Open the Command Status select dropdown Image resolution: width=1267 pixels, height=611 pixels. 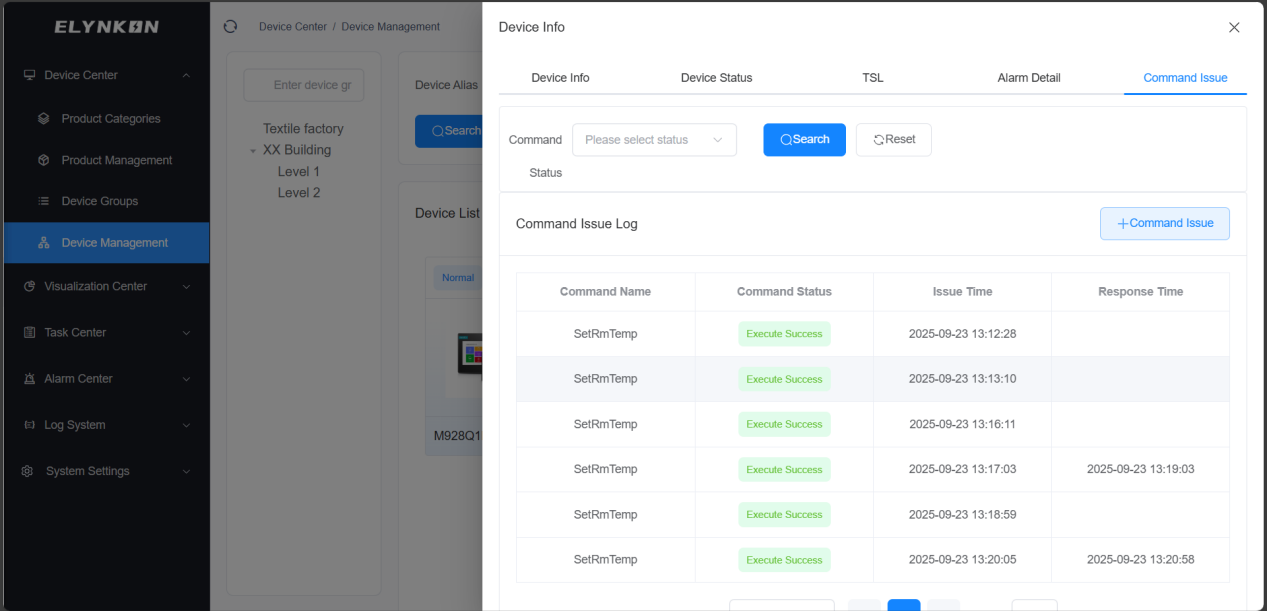654,140
